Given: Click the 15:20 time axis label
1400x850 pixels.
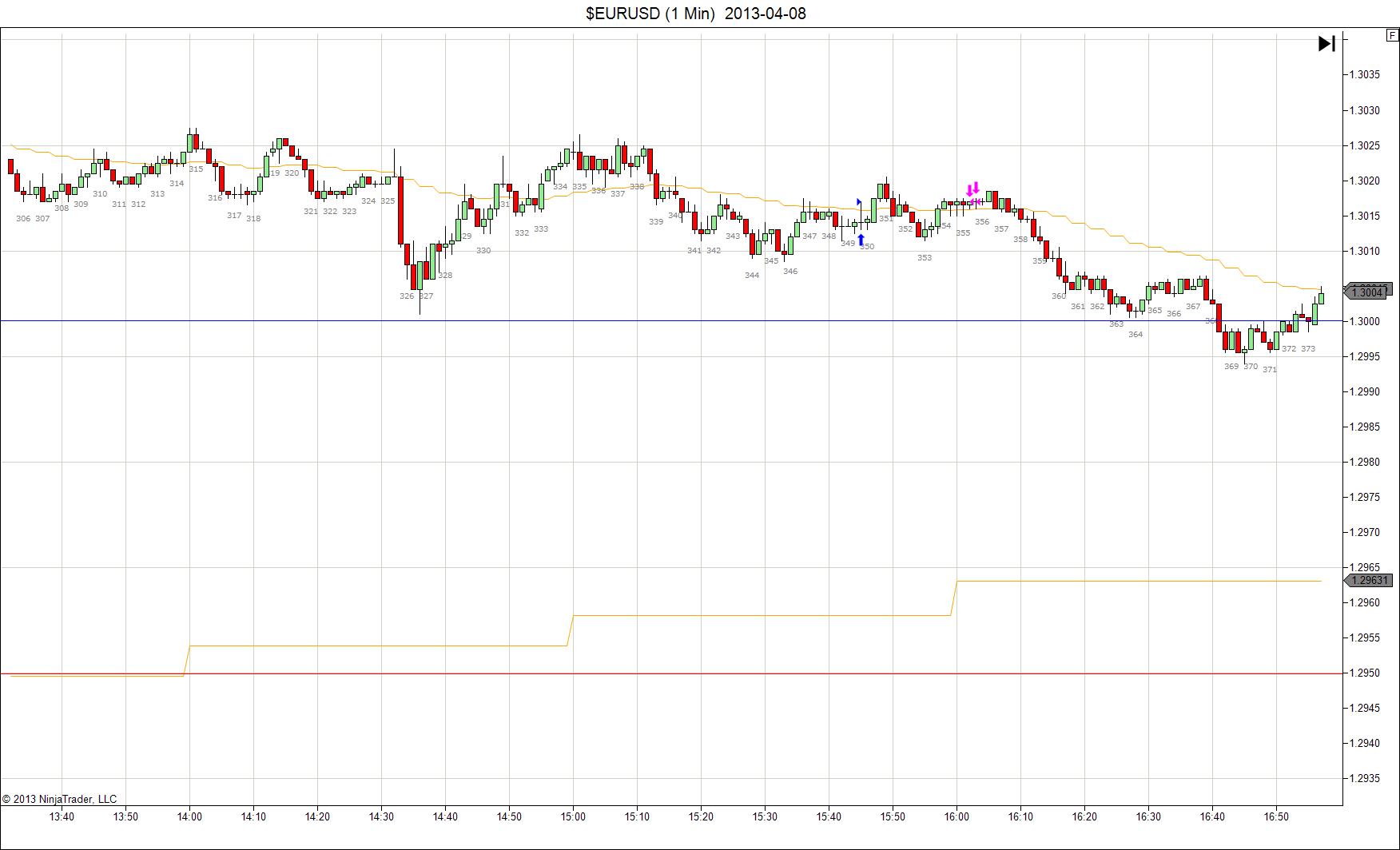Looking at the screenshot, I should click(x=701, y=816).
